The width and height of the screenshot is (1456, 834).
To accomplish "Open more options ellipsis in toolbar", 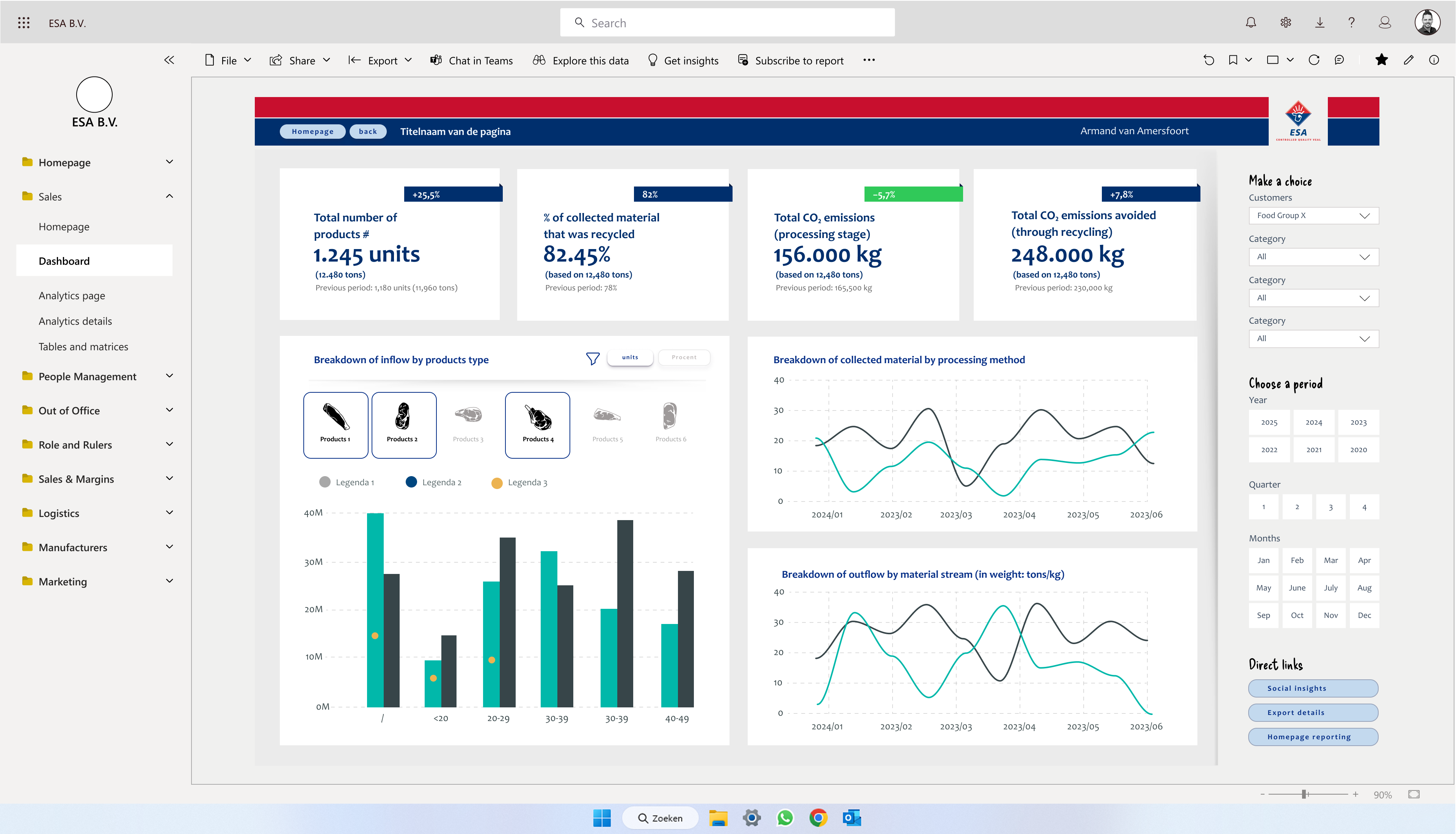I will pyautogui.click(x=869, y=60).
